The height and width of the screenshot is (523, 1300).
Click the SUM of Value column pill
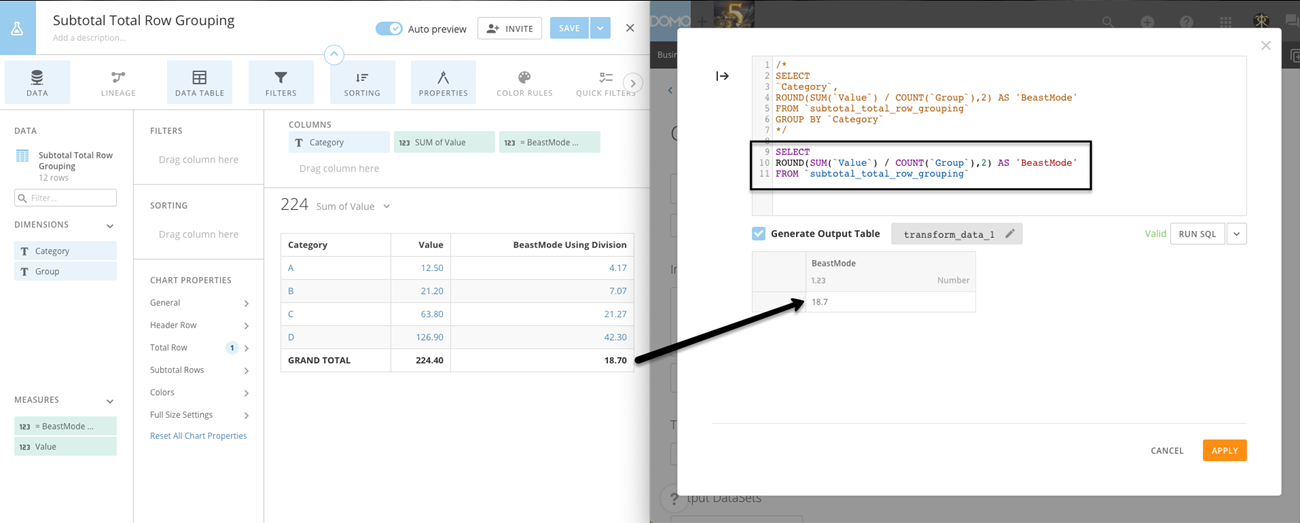[444, 143]
